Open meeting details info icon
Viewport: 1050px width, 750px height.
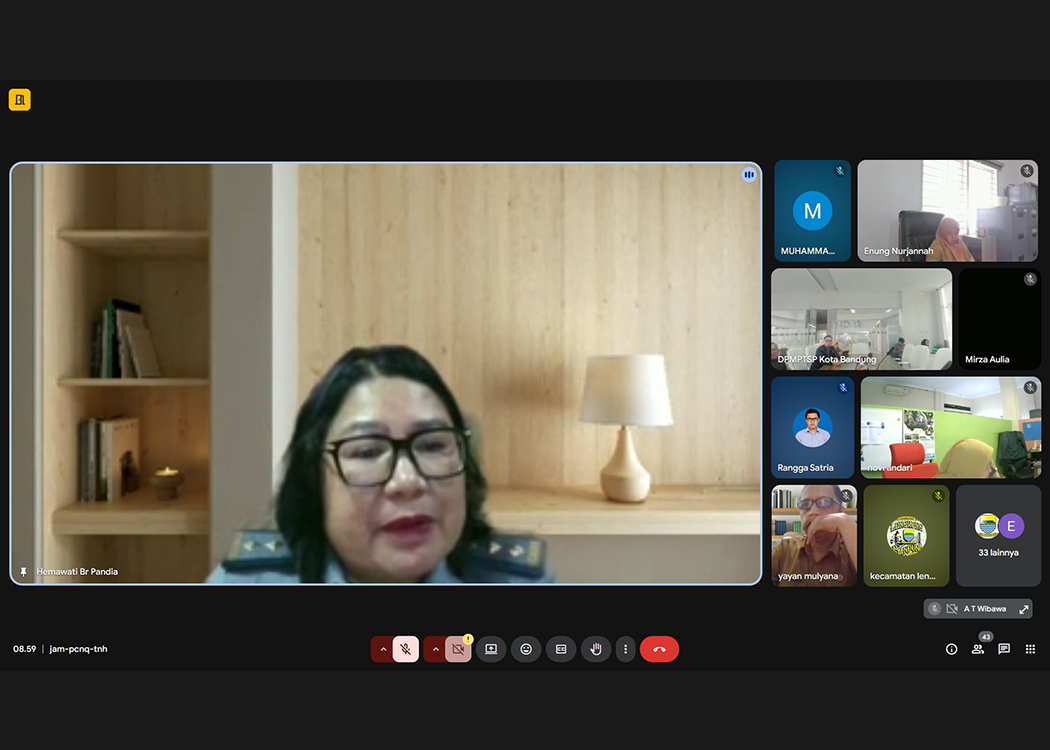pyautogui.click(x=951, y=649)
